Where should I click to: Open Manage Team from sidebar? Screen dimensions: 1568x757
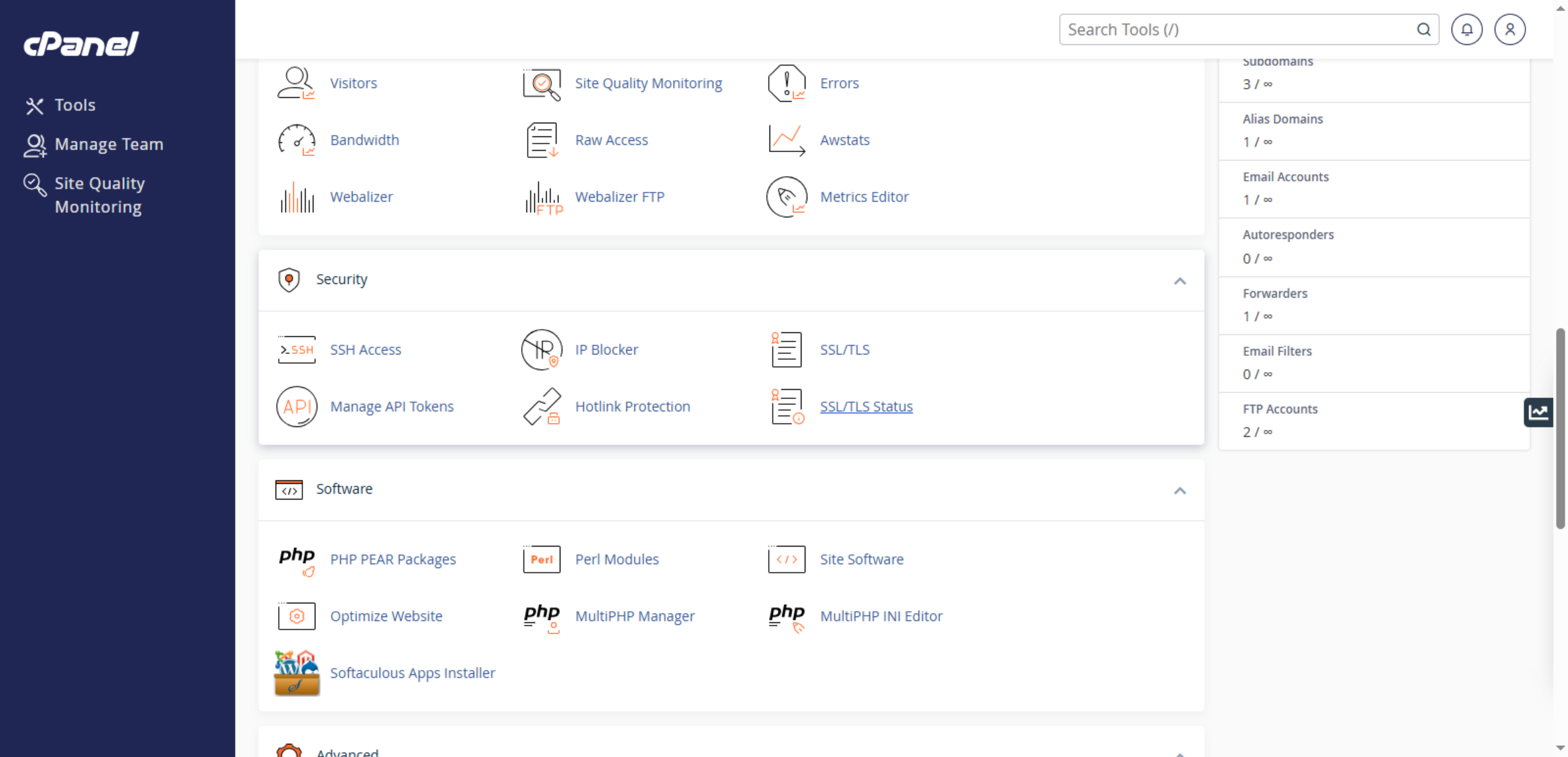(x=109, y=144)
